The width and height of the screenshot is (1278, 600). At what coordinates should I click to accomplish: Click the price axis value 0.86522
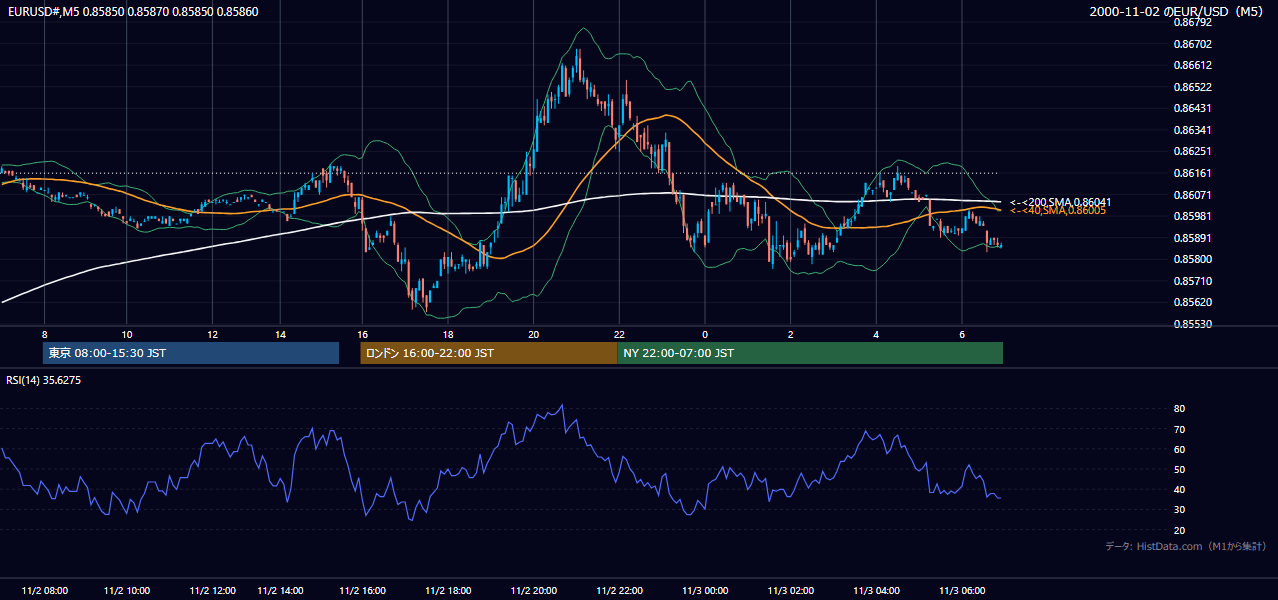[1192, 87]
